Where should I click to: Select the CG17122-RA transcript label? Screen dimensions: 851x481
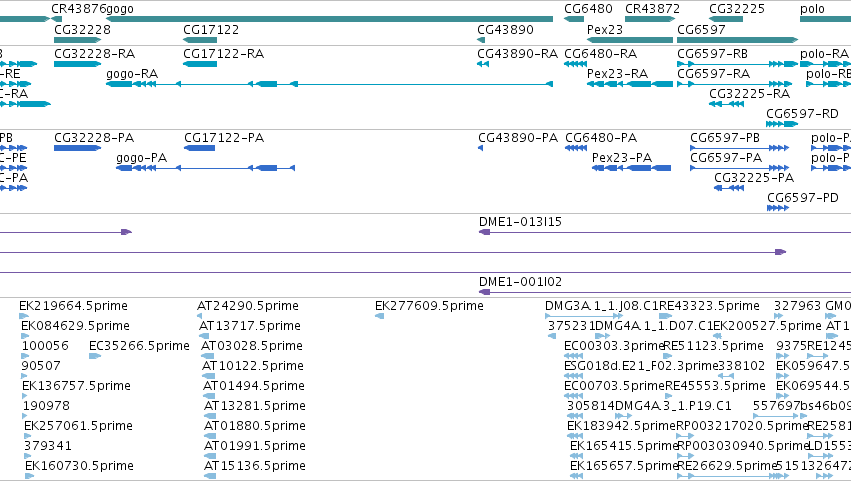point(223,54)
